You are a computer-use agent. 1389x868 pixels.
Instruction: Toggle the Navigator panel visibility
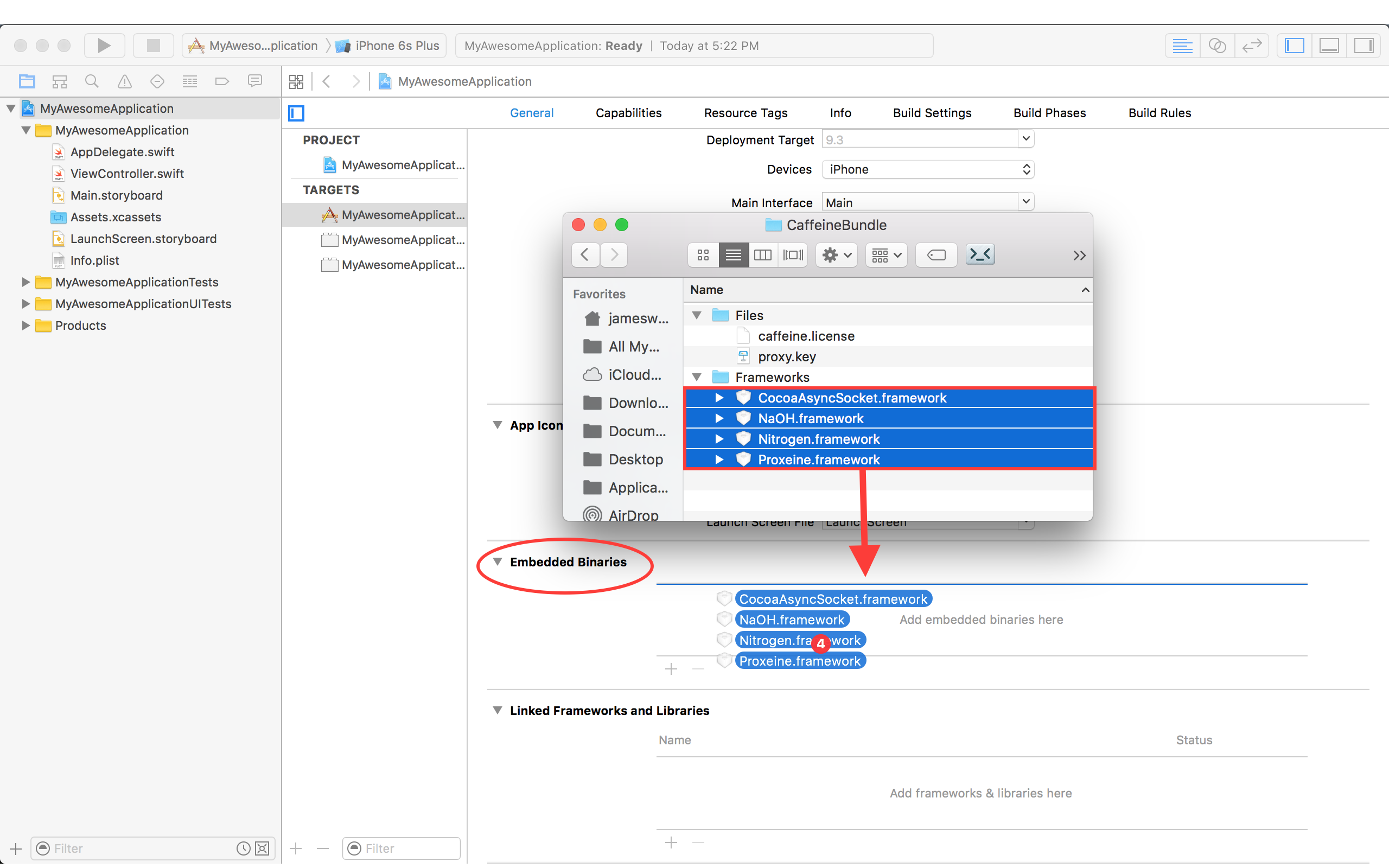coord(1295,46)
